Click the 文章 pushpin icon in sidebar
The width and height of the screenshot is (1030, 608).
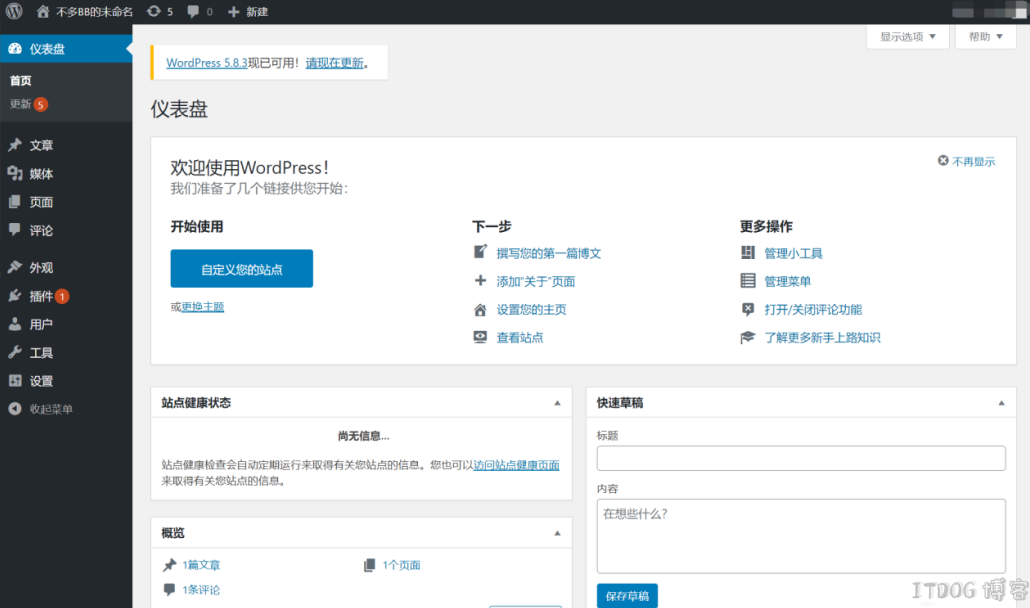pos(15,145)
